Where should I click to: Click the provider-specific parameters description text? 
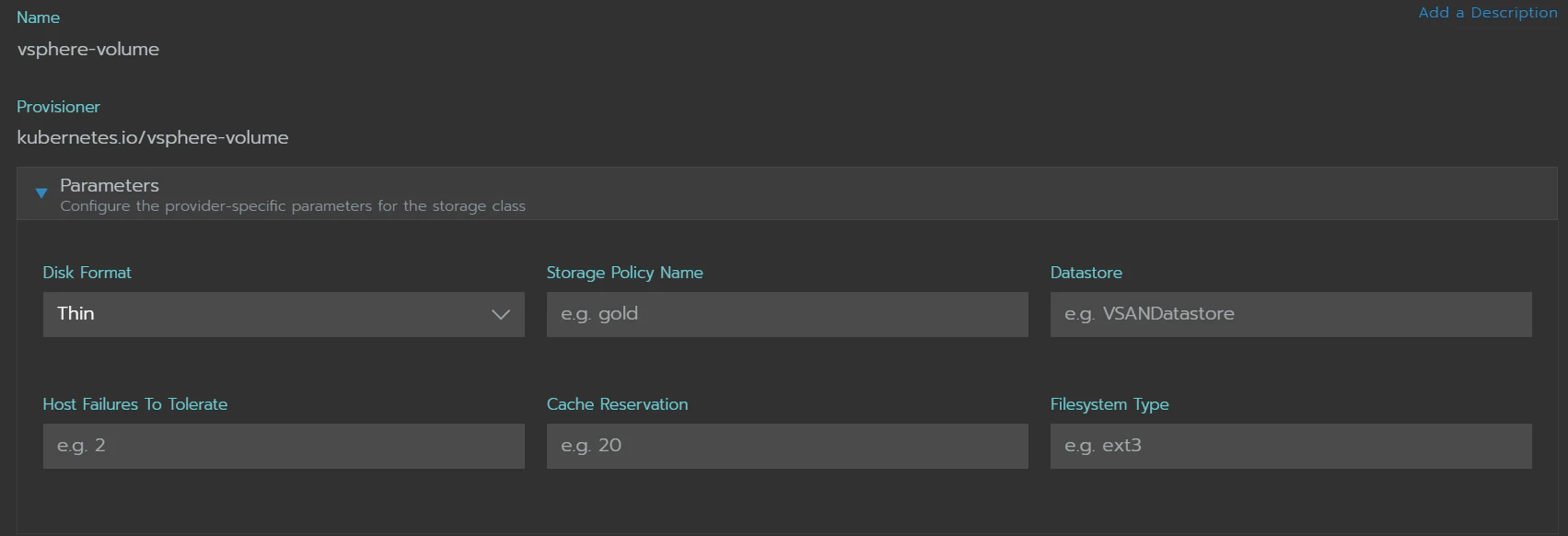pos(293,206)
